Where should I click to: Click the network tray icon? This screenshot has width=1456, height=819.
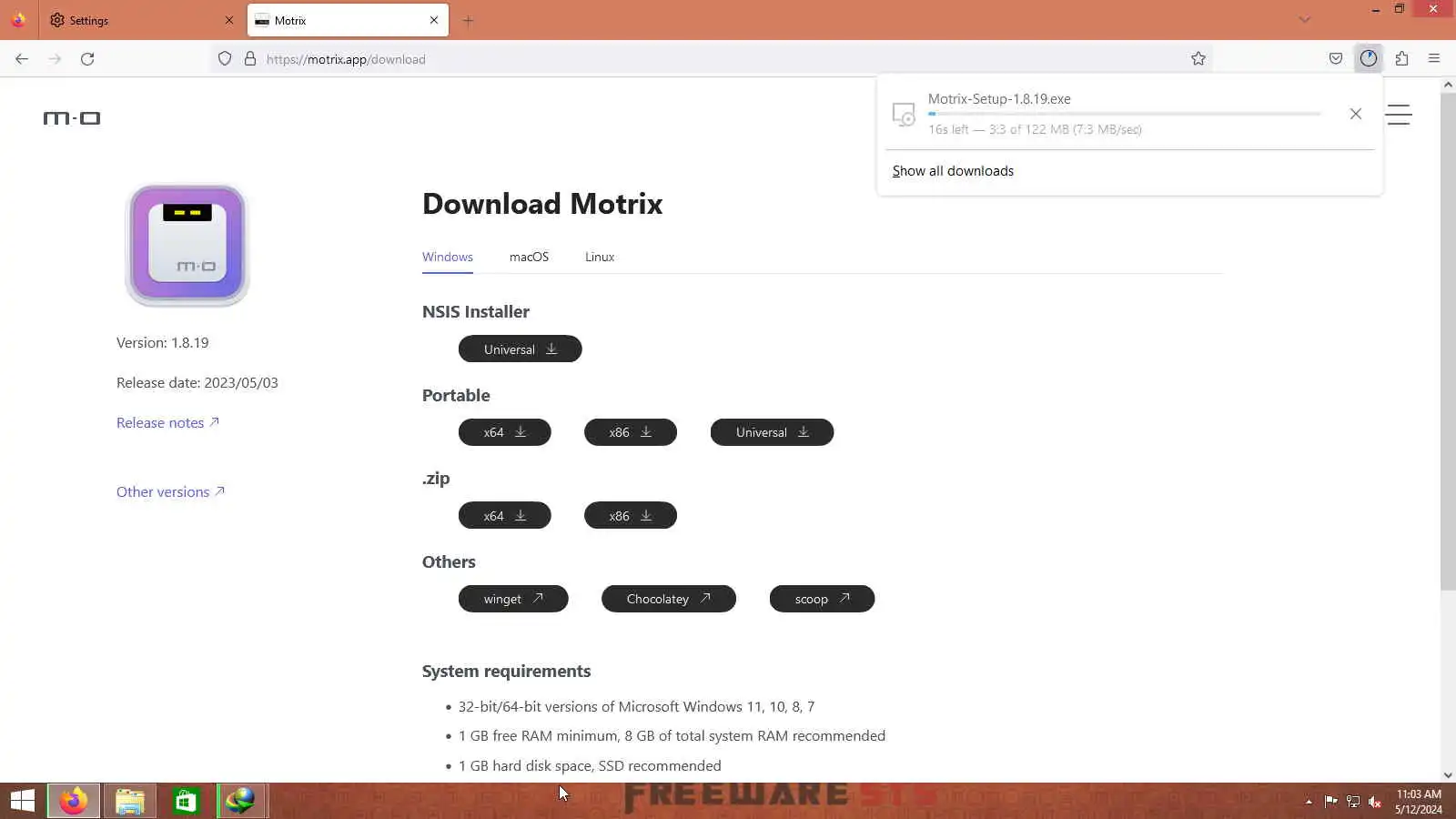tap(1353, 802)
